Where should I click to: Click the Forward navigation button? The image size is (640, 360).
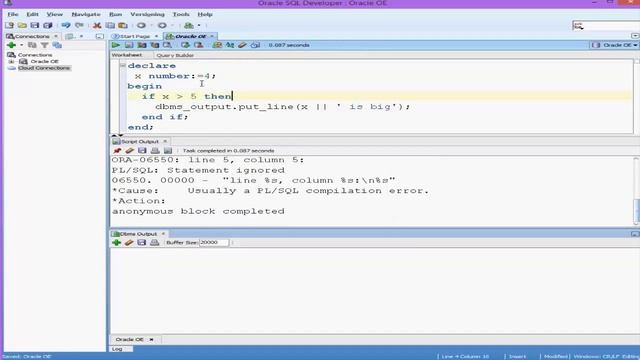pos(162,25)
